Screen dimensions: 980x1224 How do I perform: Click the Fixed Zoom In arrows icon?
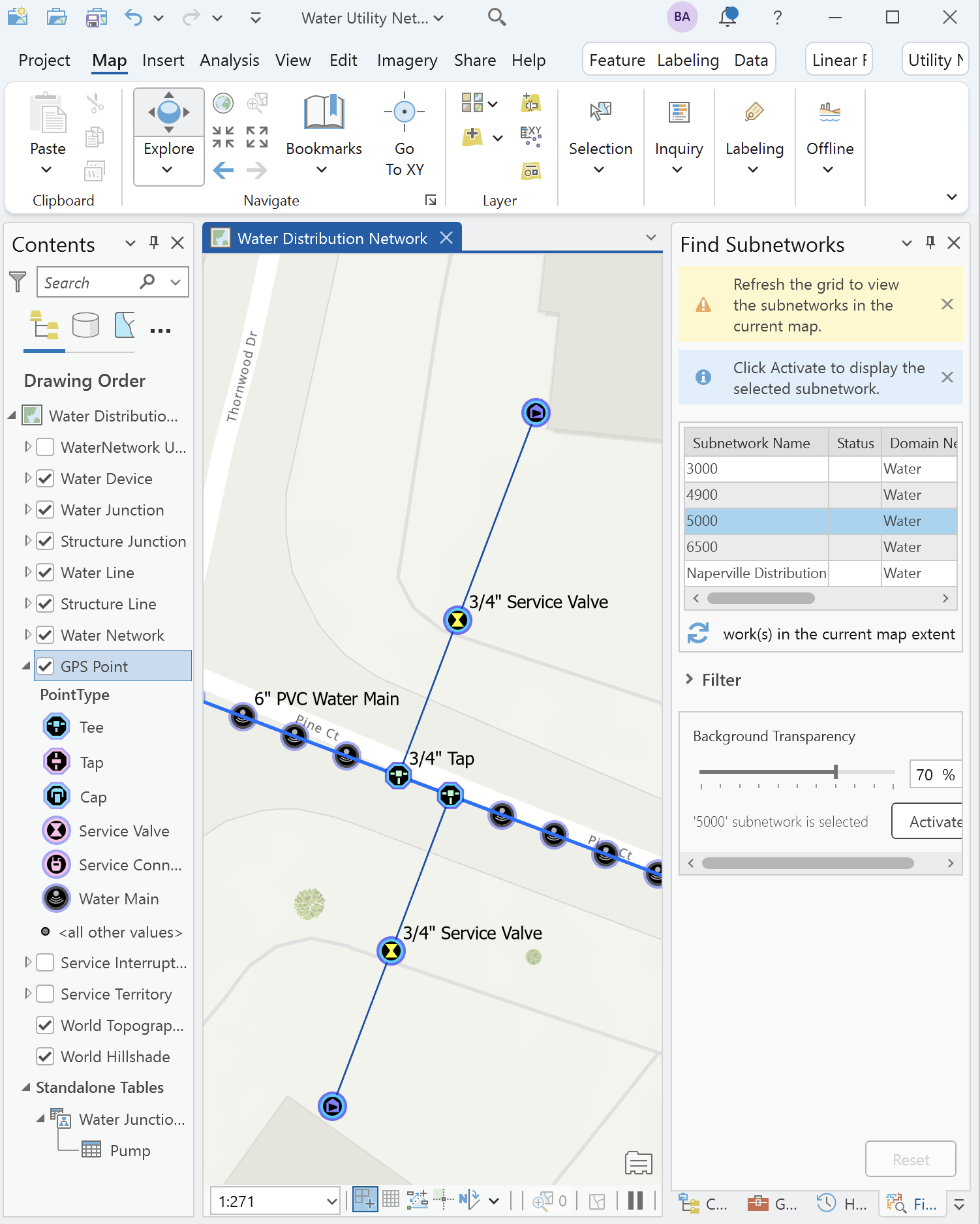coord(223,137)
